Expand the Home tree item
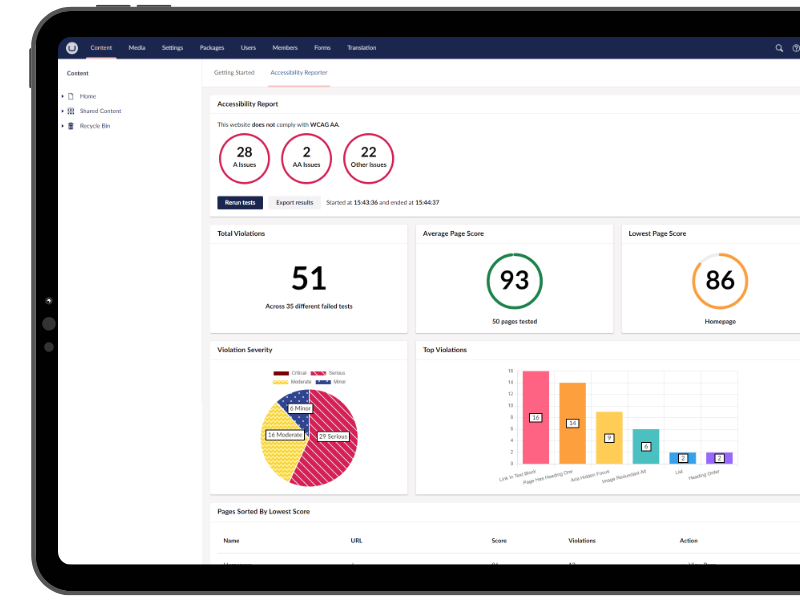This screenshot has height=600, width=800. 62,96
